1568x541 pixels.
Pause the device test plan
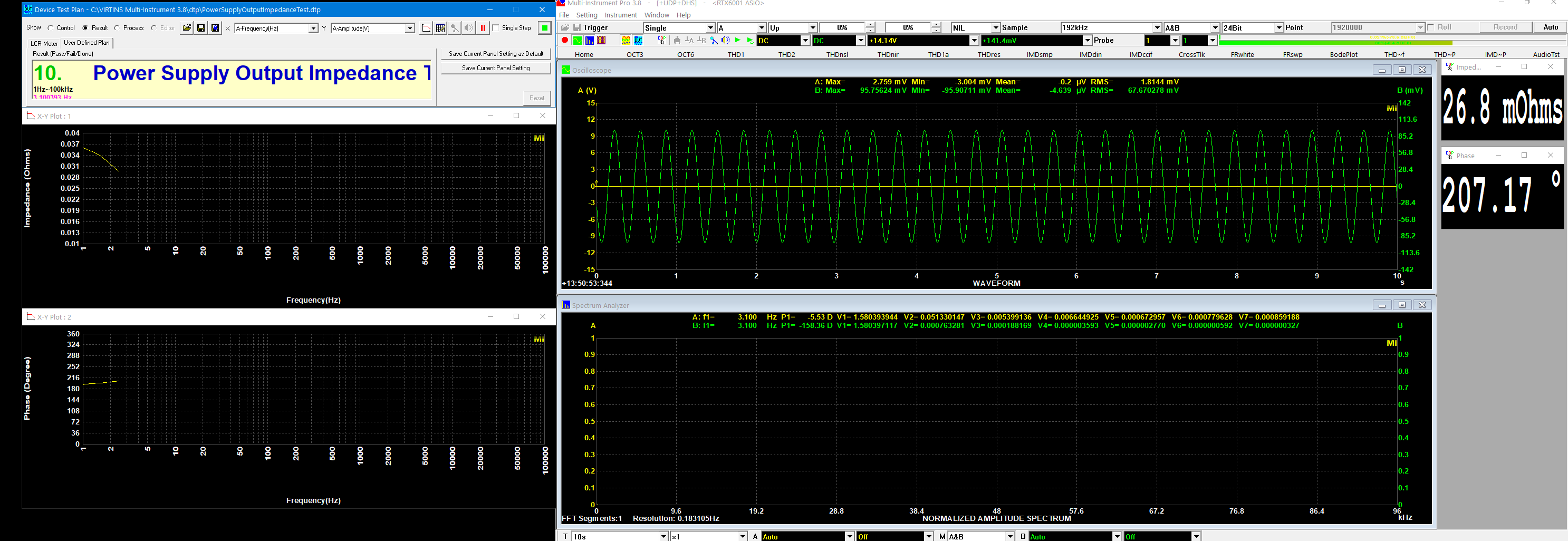483,28
